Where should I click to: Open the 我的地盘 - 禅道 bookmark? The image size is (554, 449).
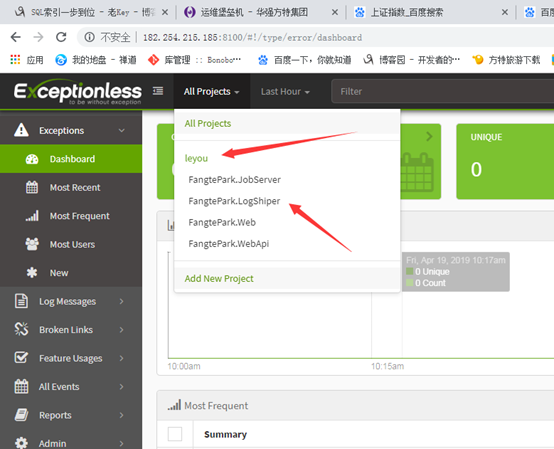[96, 60]
